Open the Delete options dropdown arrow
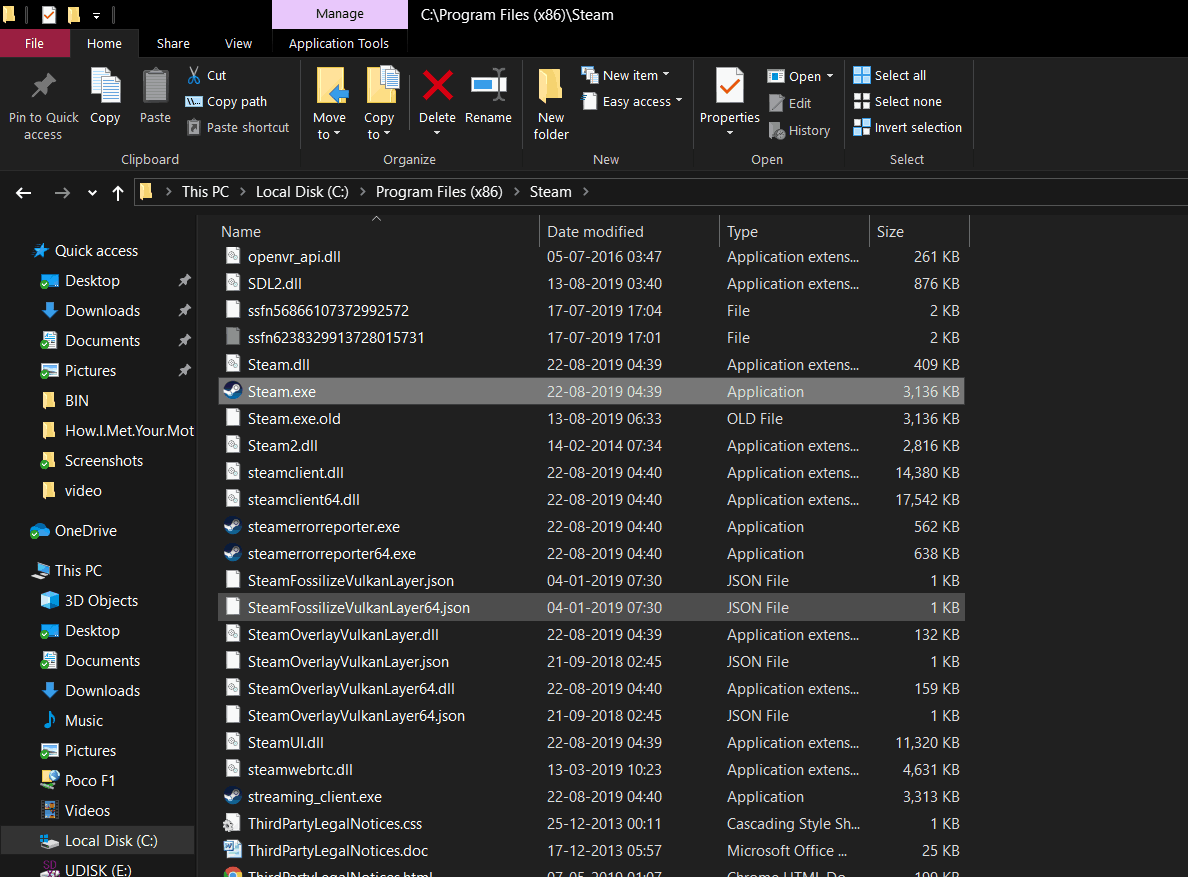The width and height of the screenshot is (1188, 877). click(x=437, y=134)
